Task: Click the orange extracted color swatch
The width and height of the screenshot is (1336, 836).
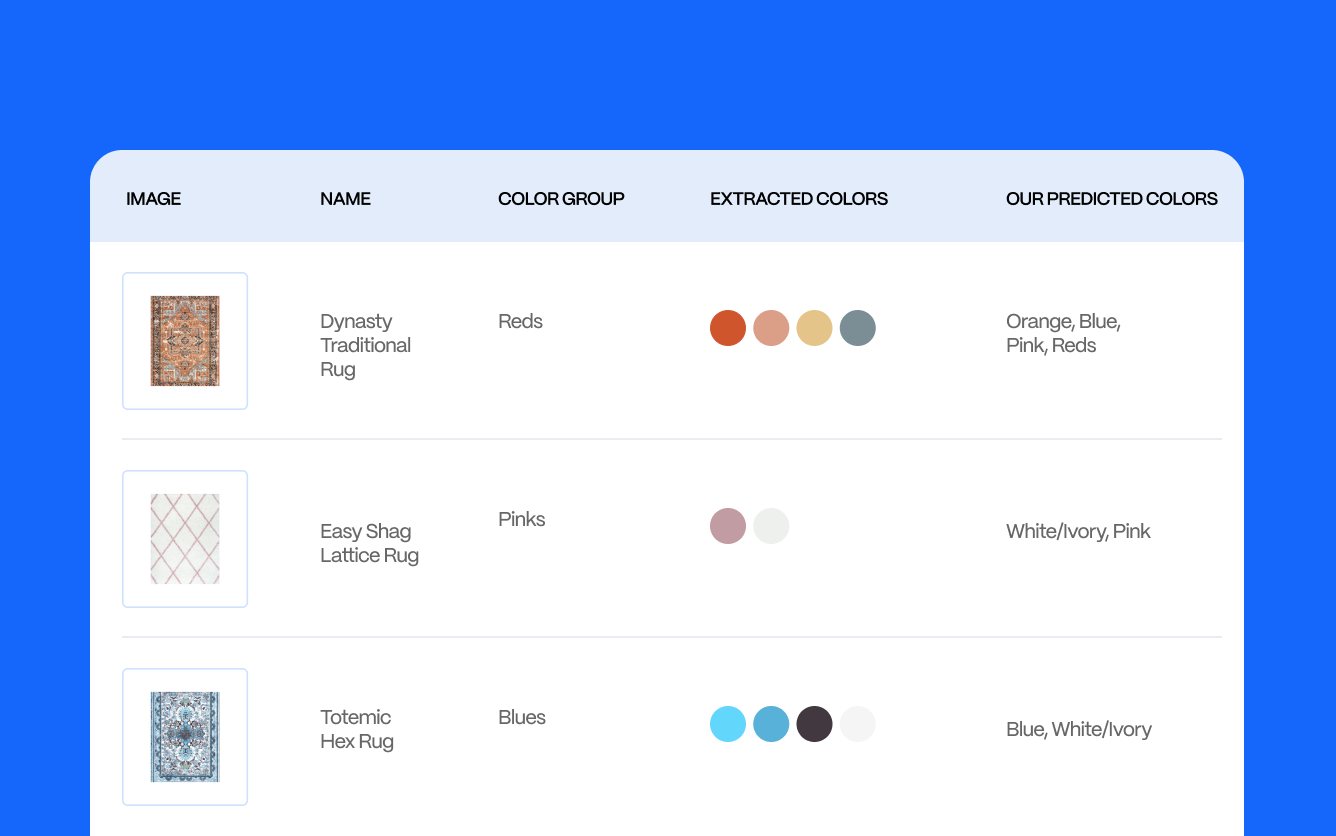Action: click(x=728, y=328)
